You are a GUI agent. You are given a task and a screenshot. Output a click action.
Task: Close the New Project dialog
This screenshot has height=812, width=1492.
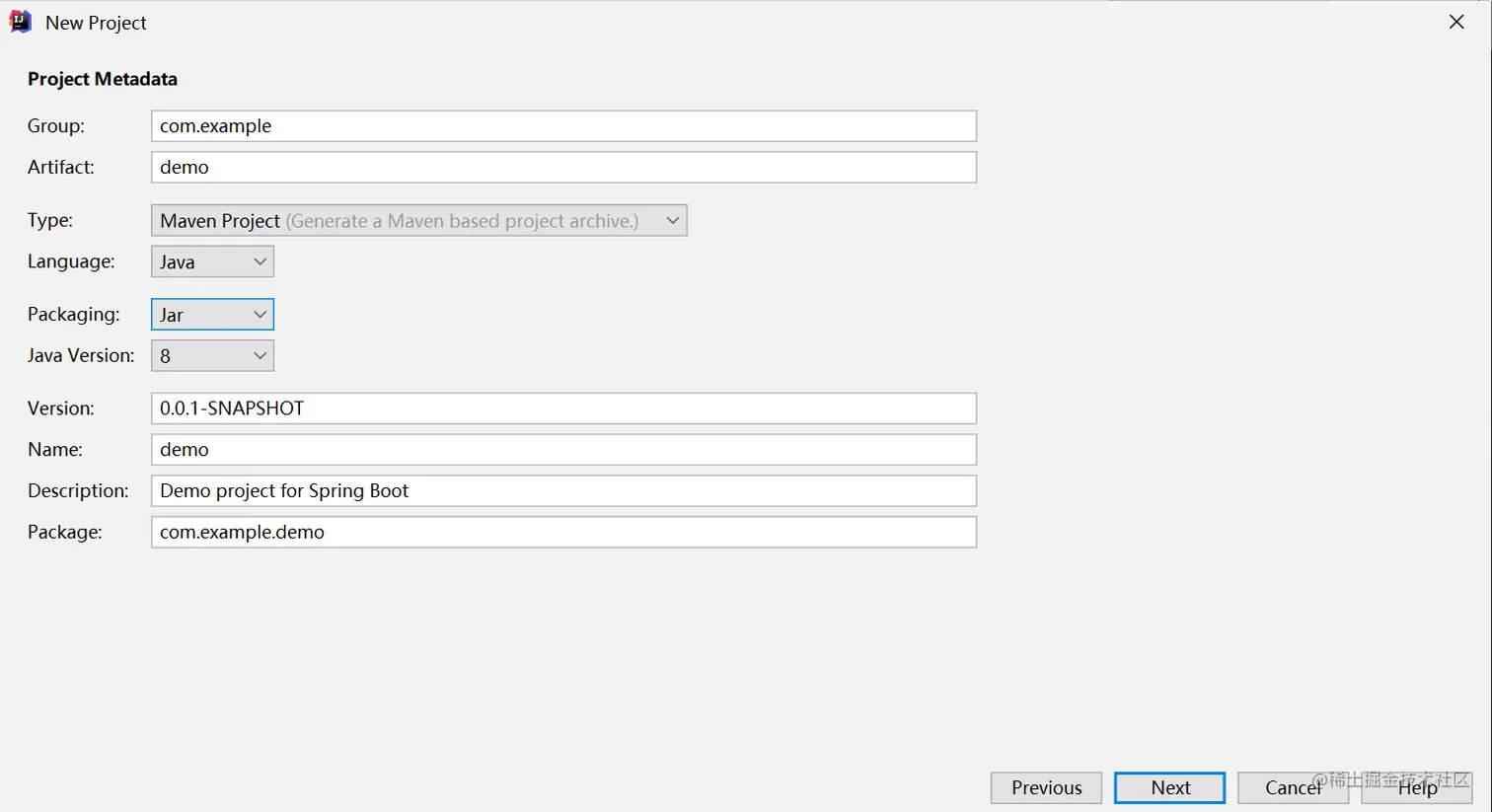[x=1456, y=22]
